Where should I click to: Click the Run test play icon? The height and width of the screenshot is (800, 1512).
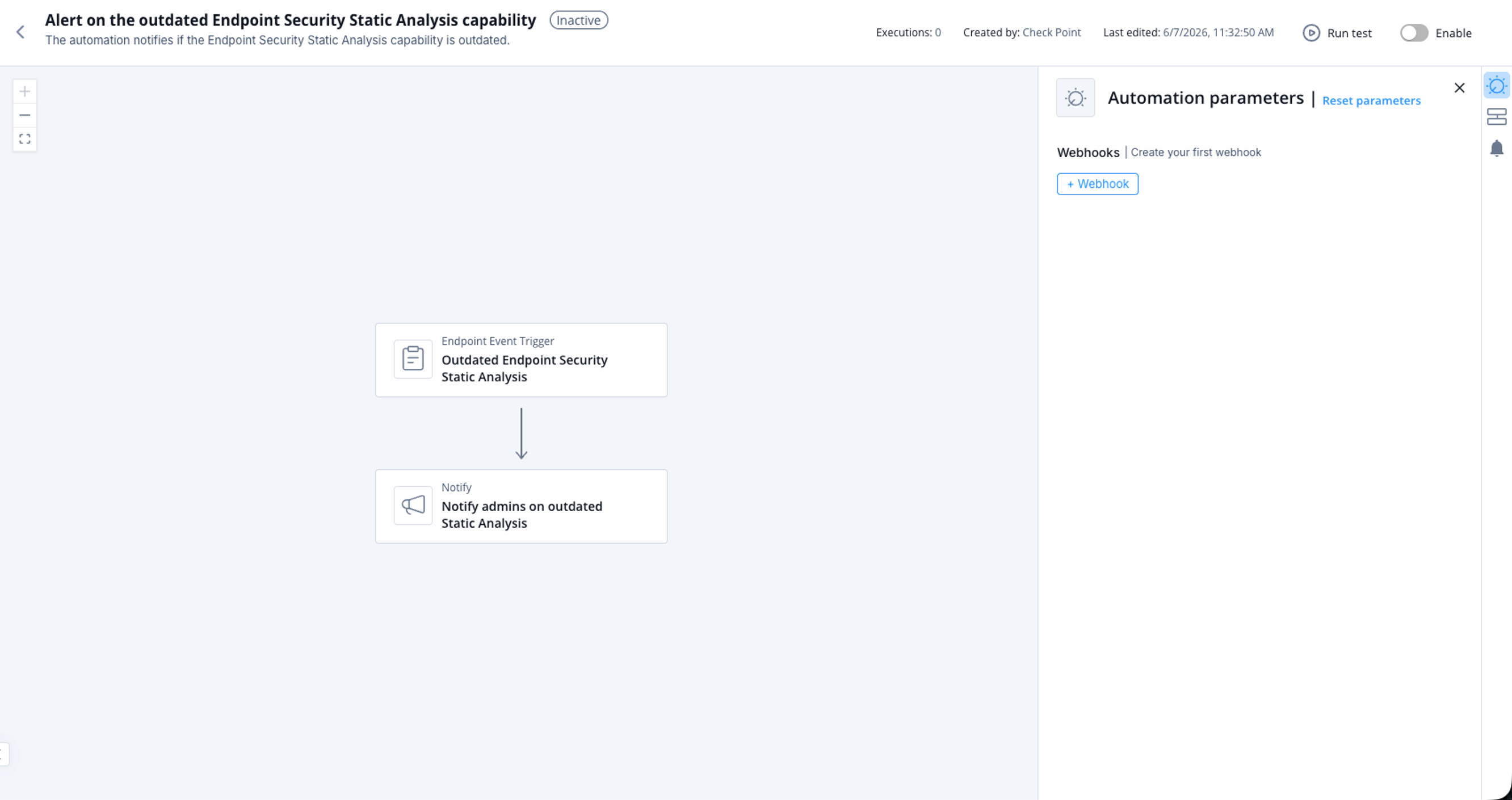[x=1311, y=33]
